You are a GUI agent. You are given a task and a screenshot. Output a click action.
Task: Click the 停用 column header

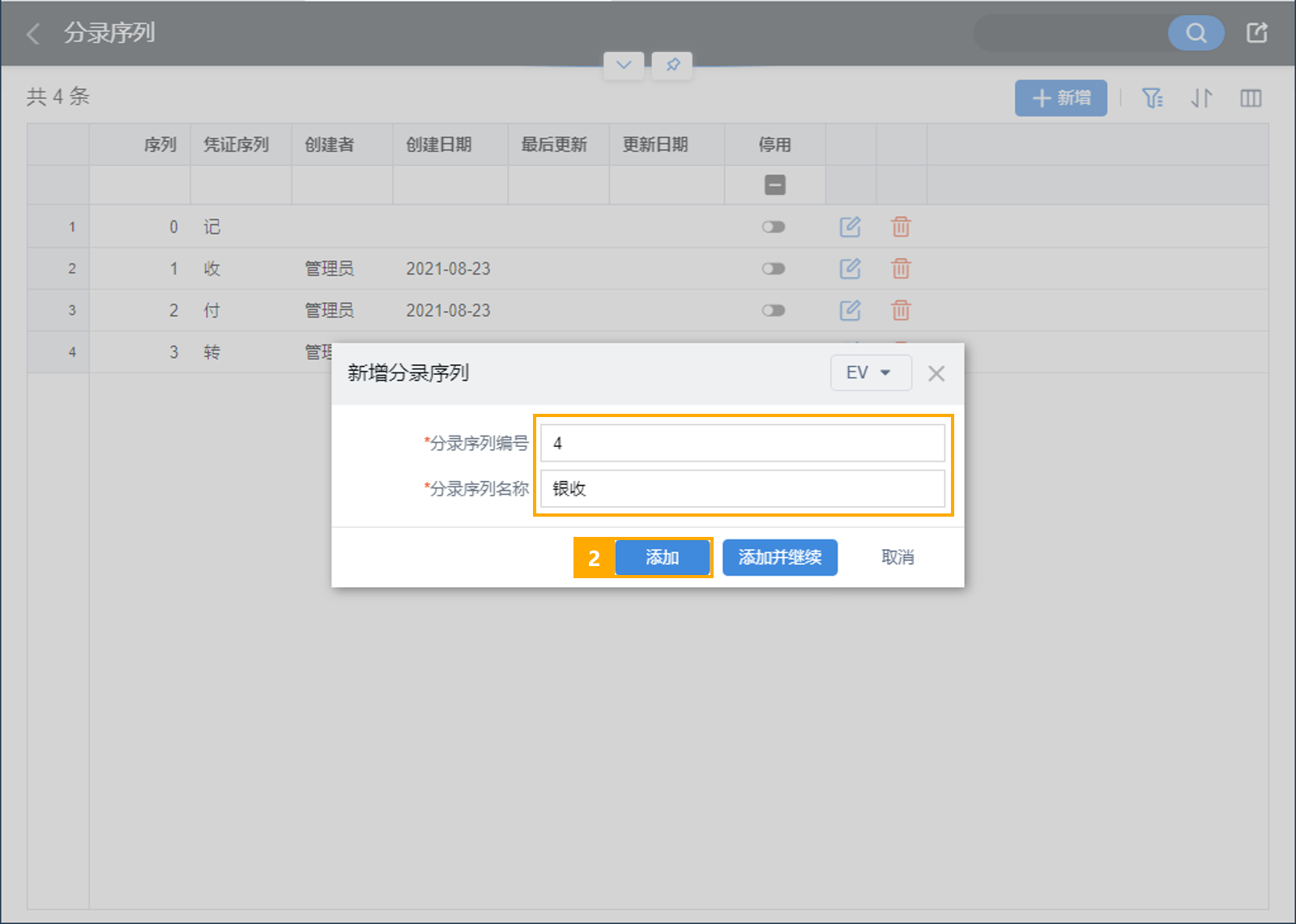(775, 145)
